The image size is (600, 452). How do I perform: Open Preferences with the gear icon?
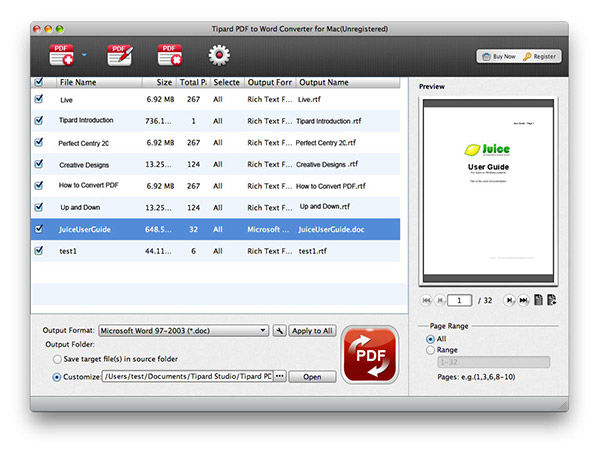click(218, 55)
